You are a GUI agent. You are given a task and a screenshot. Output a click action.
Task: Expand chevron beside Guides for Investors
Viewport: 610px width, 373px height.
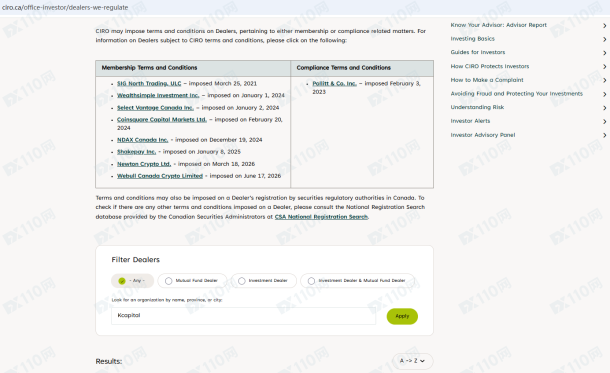pyautogui.click(x=605, y=53)
